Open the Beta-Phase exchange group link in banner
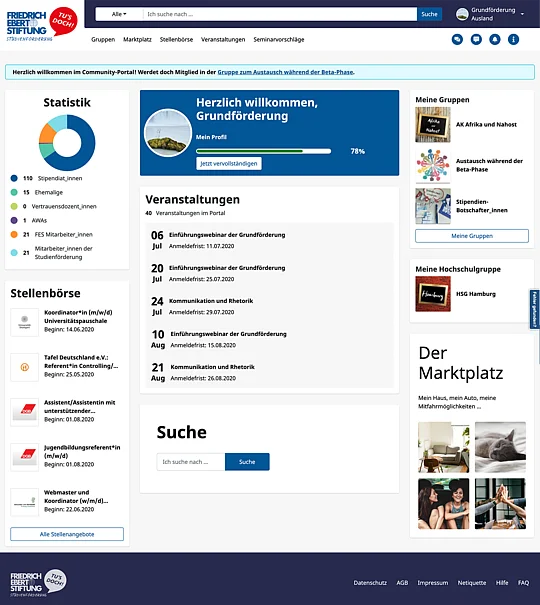 (x=285, y=72)
